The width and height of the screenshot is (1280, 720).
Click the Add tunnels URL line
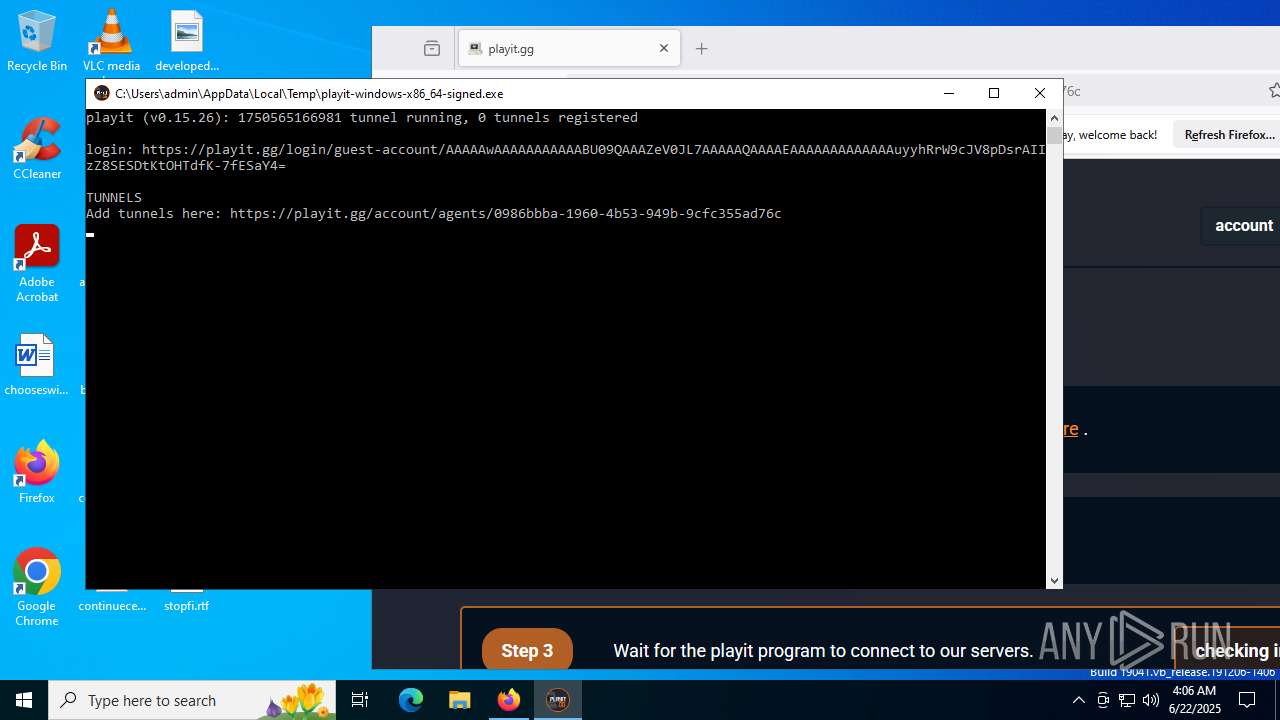coord(433,213)
